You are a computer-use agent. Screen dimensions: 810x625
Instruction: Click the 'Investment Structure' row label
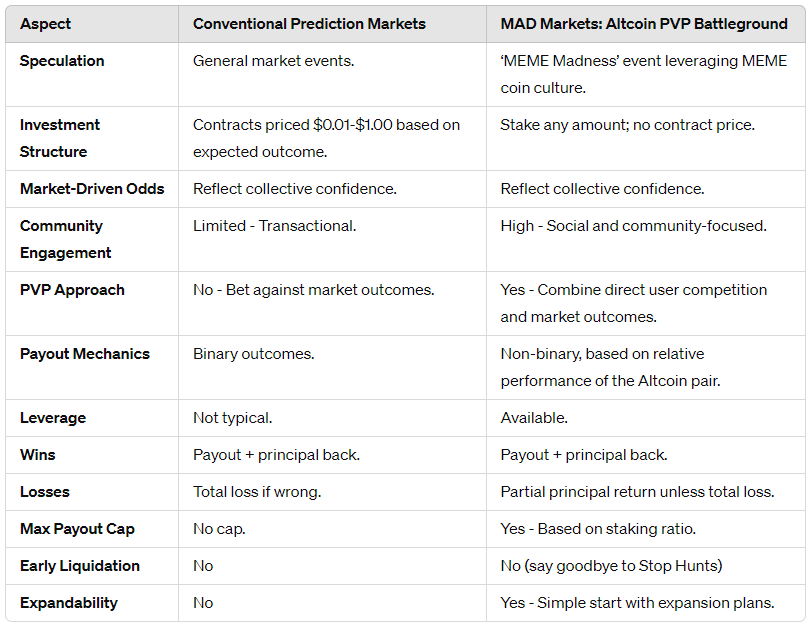click(x=60, y=138)
